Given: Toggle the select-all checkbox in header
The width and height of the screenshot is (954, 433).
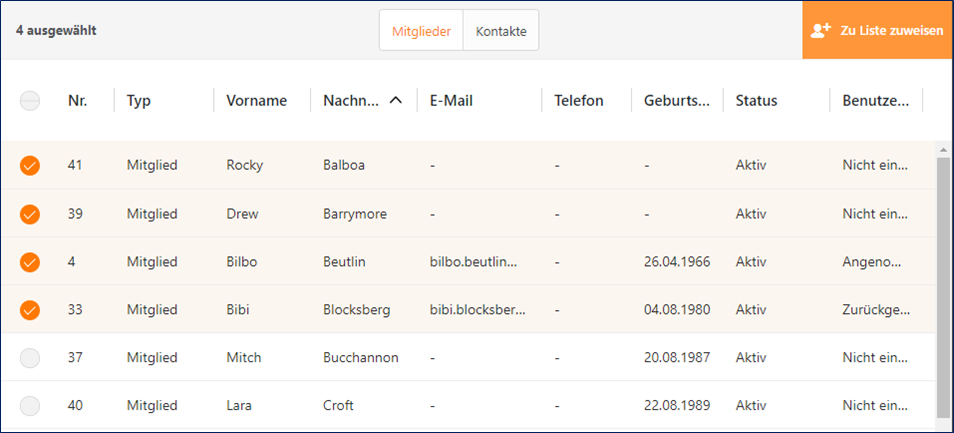Looking at the screenshot, I should point(30,100).
